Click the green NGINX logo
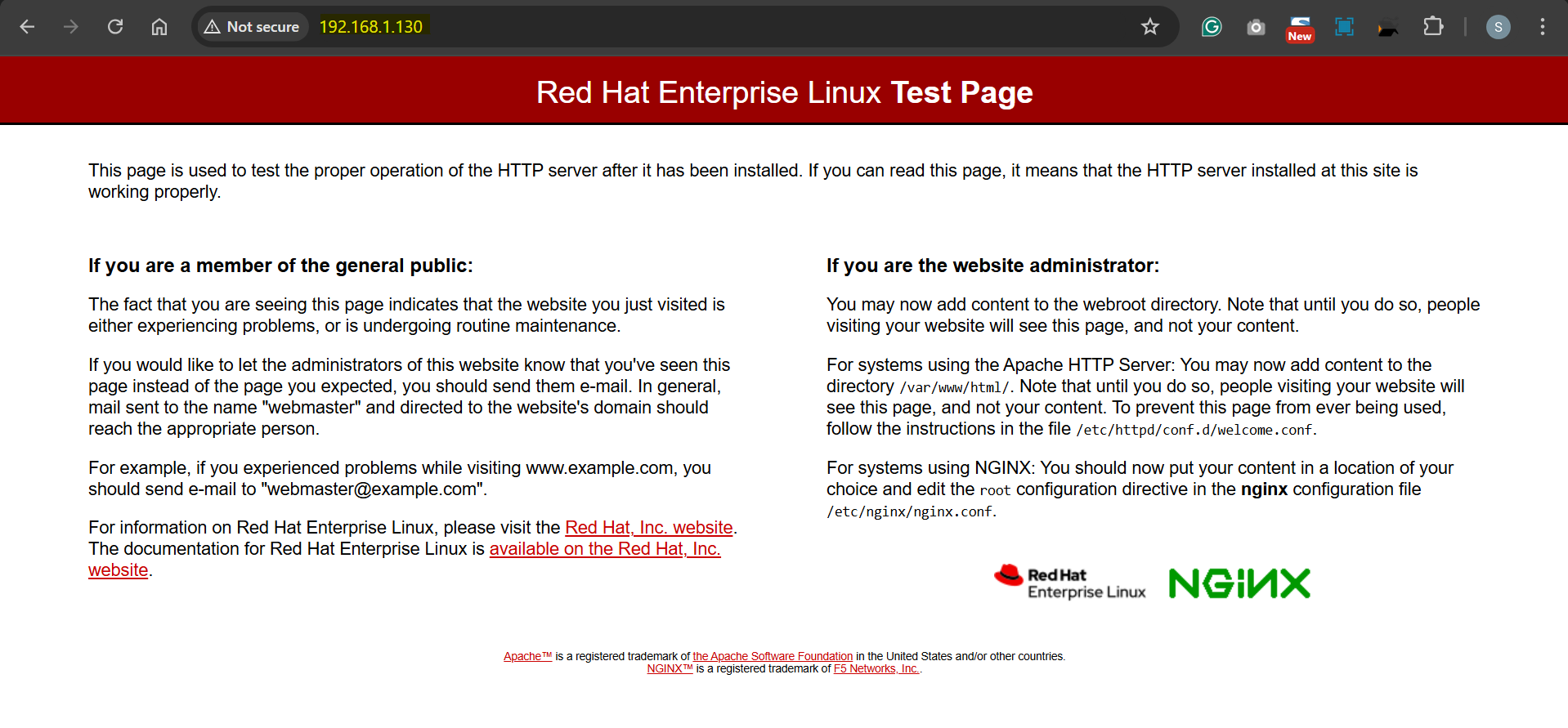The height and width of the screenshot is (728, 1568). pos(1239,583)
